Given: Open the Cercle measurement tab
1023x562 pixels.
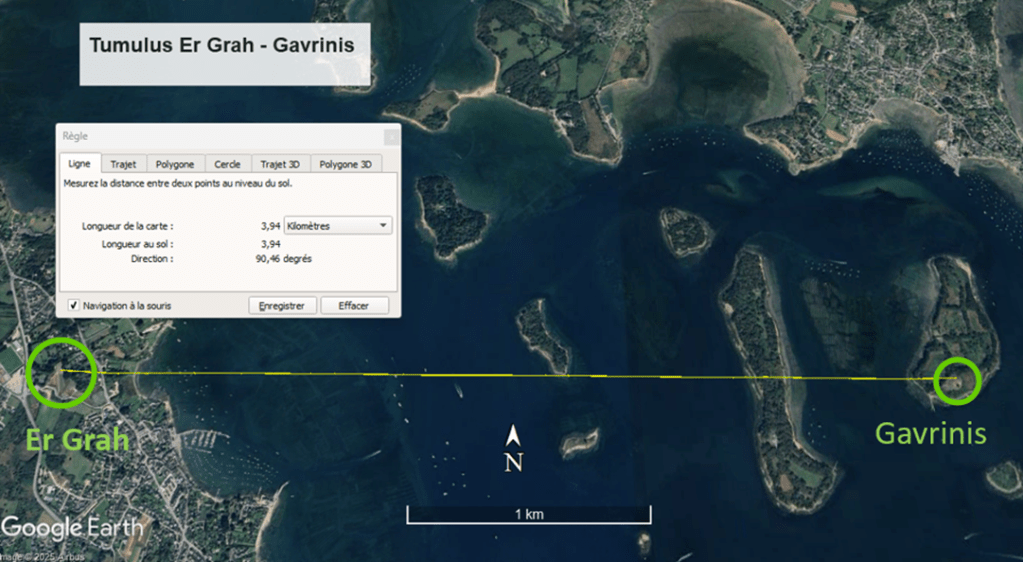Looking at the screenshot, I should [x=227, y=164].
